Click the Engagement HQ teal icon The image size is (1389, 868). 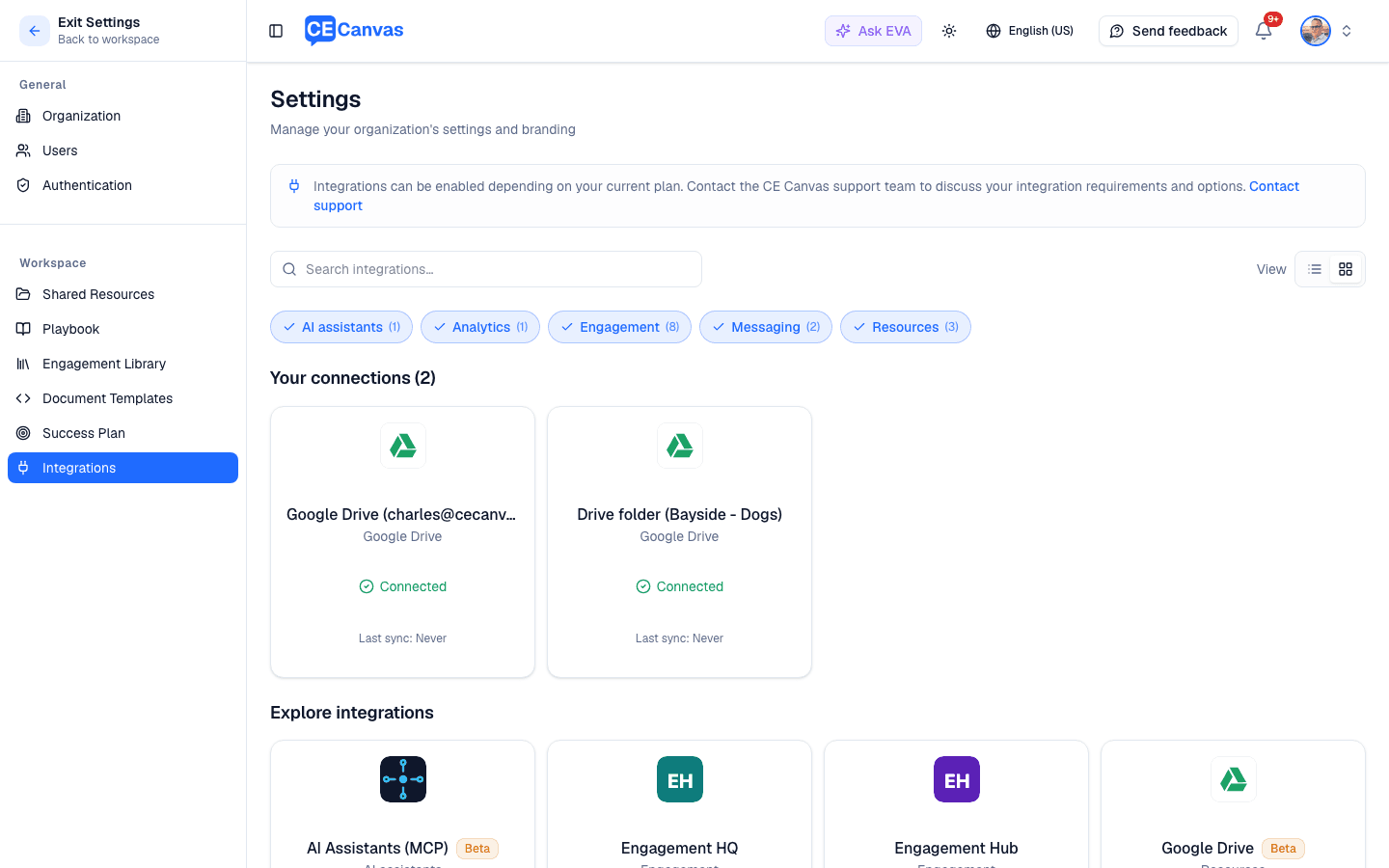click(x=680, y=779)
